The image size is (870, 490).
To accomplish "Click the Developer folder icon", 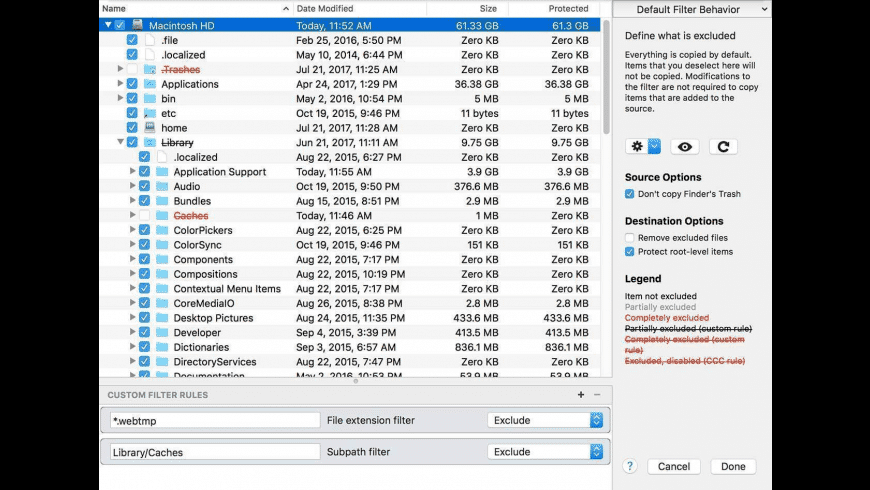I will [162, 332].
